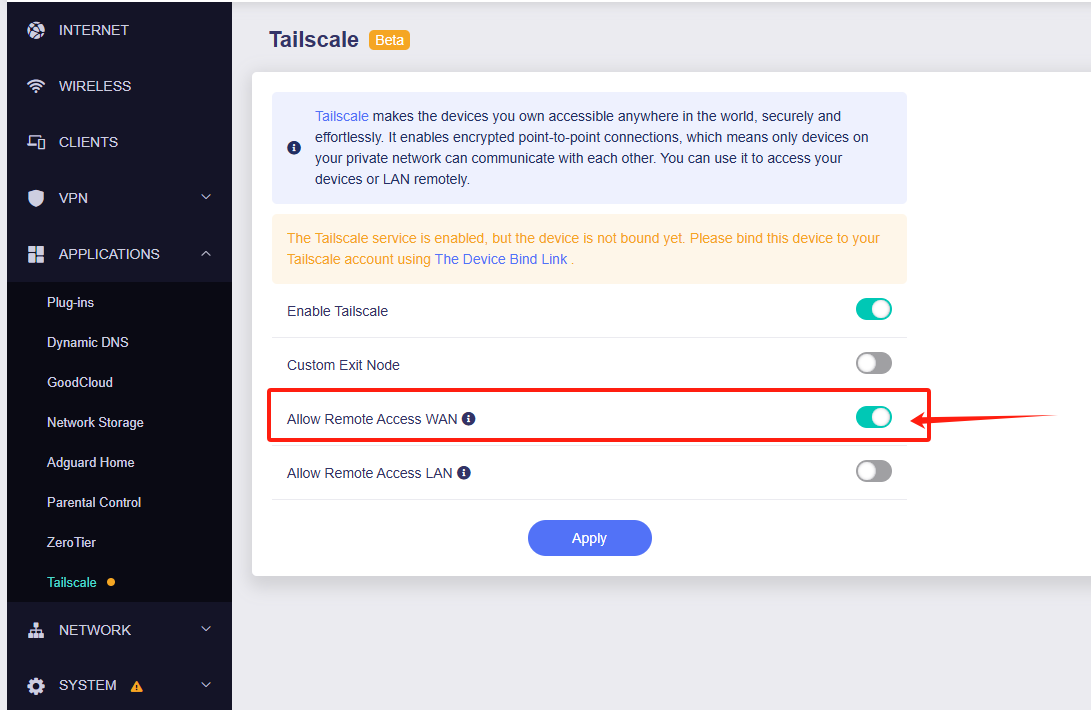This screenshot has width=1091, height=710.
Task: Switch off Allow Remote Access WAN toggle
Action: click(874, 417)
